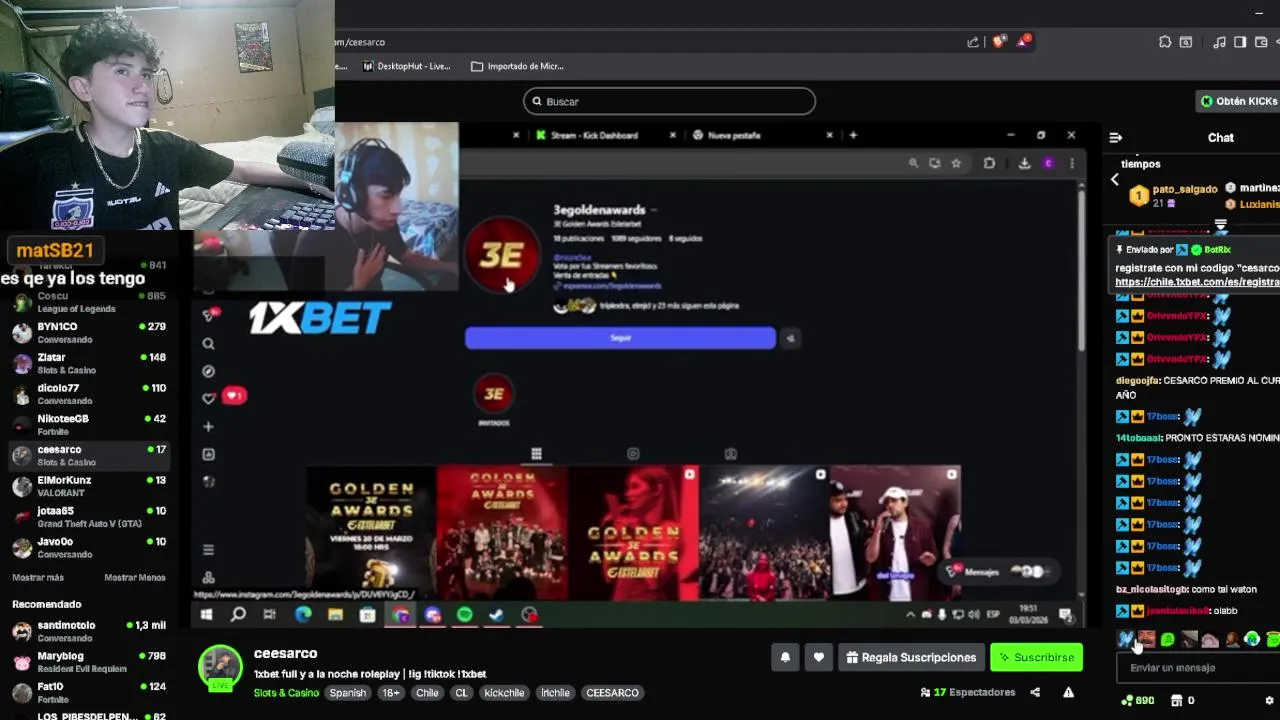Click the kickchile tag
Image resolution: width=1280 pixels, height=720 pixels.
click(504, 693)
